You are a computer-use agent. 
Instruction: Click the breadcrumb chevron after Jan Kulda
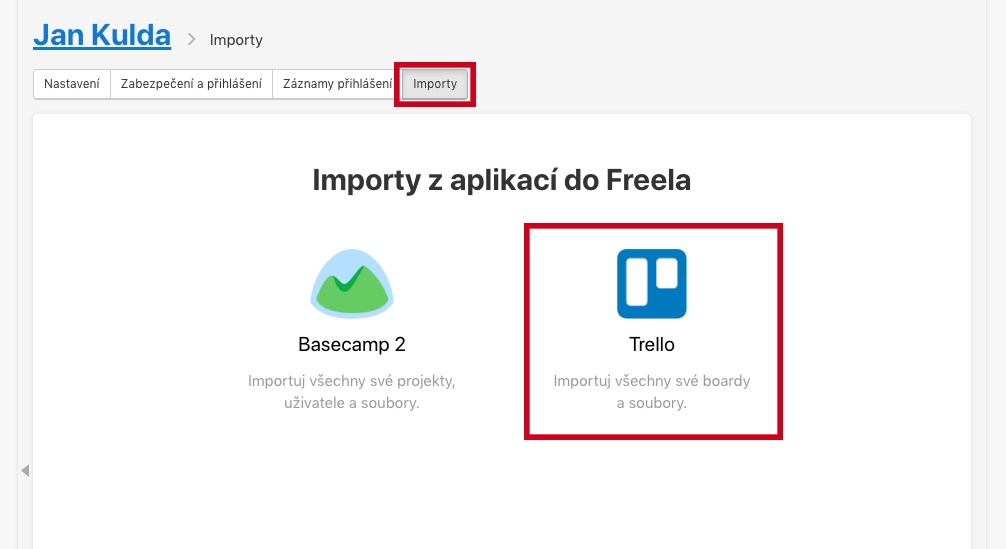click(x=191, y=40)
